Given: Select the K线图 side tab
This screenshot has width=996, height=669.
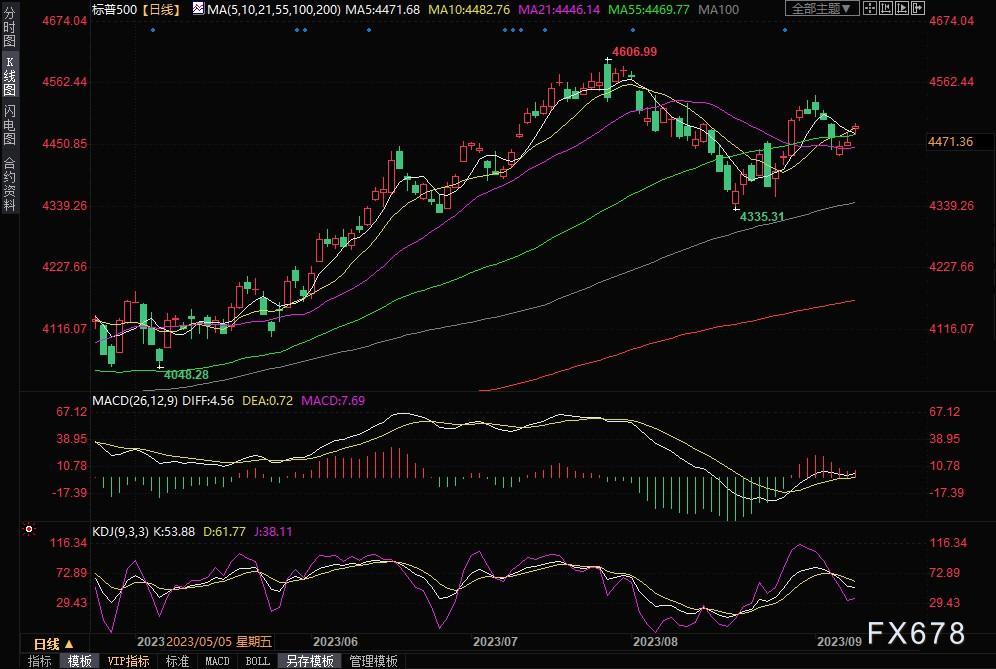Looking at the screenshot, I should (9, 76).
